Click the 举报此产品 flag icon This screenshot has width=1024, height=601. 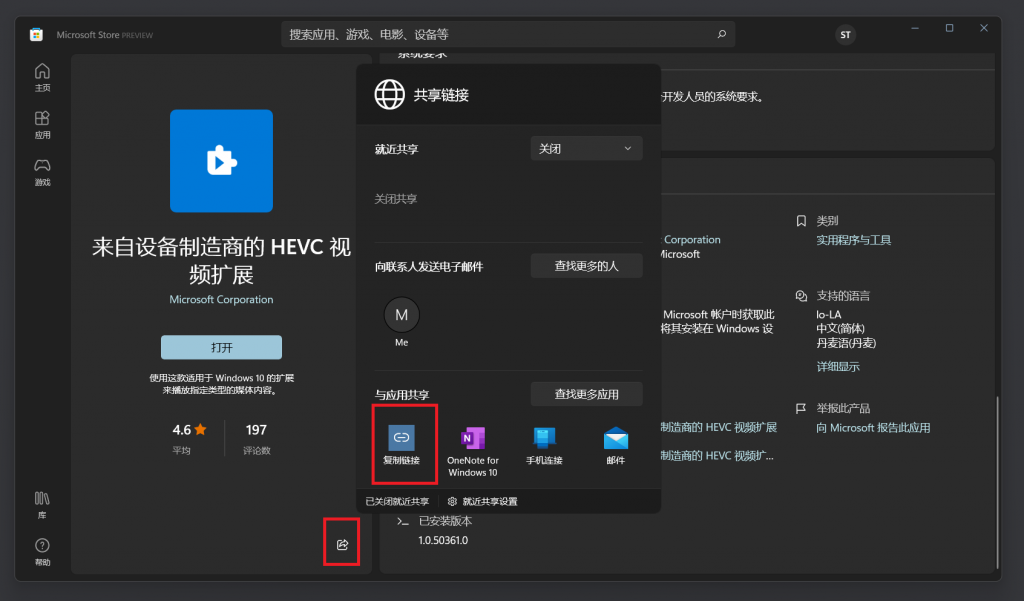tap(801, 408)
